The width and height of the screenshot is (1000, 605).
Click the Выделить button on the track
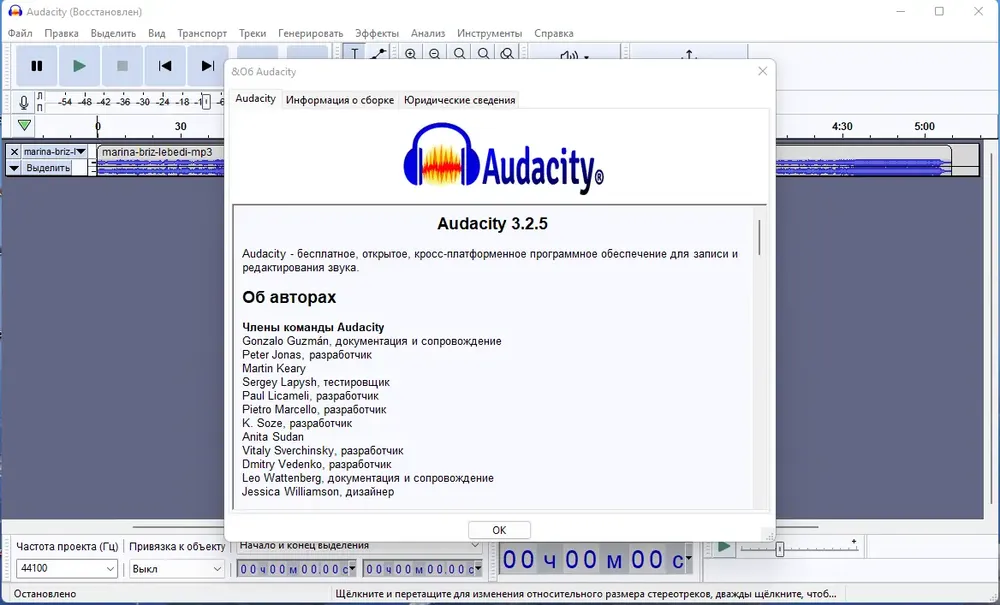48,168
